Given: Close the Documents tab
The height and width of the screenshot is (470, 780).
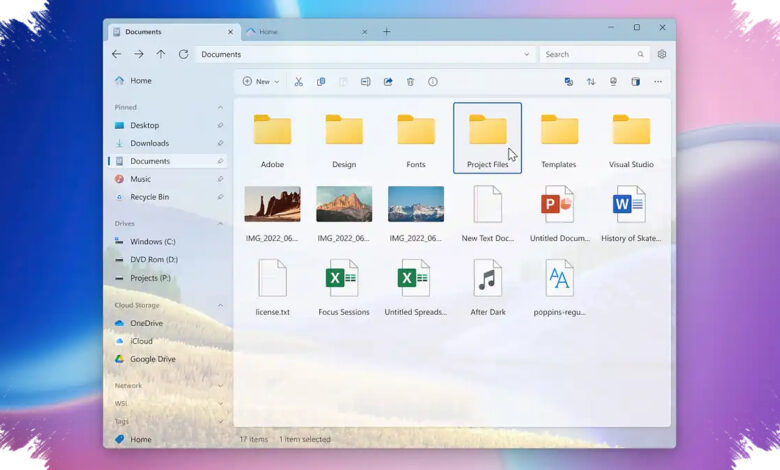Looking at the screenshot, I should 230,32.
